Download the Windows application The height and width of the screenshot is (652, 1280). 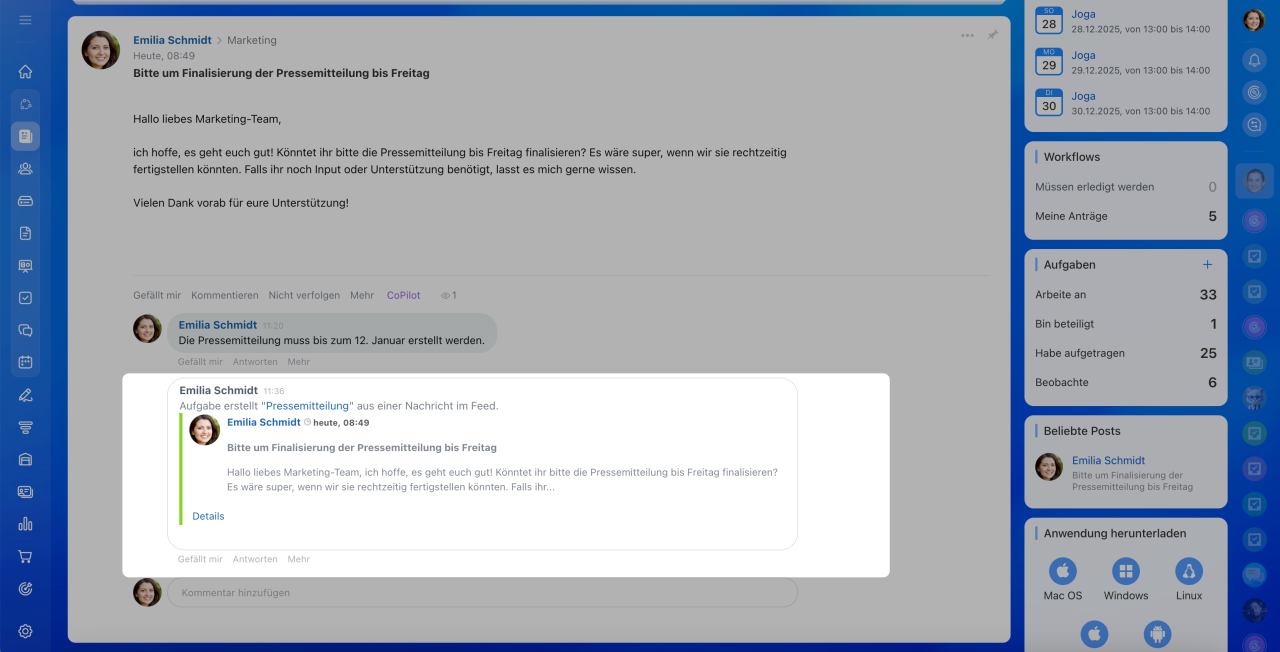tap(1126, 572)
